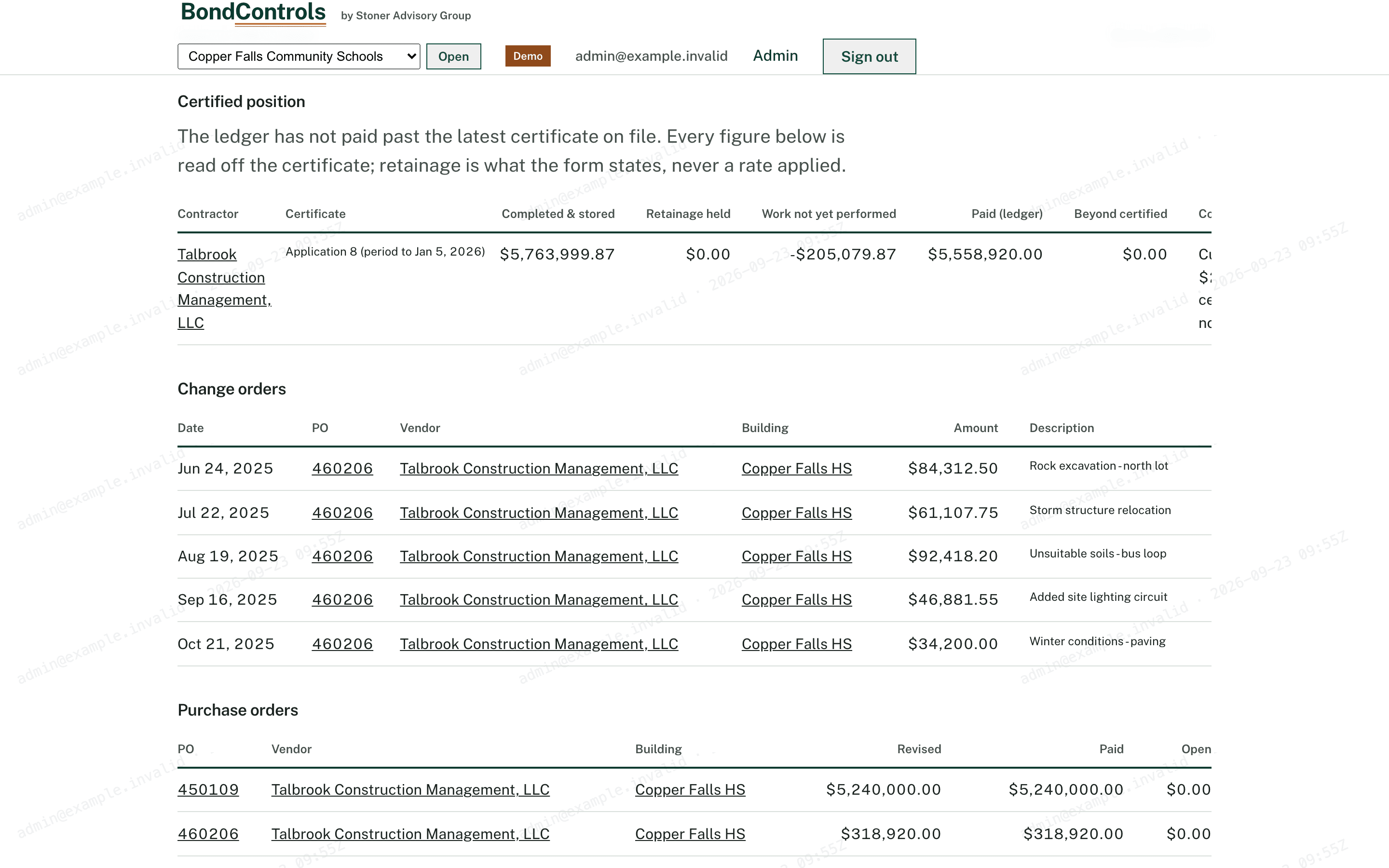Open Copper Falls HS link in Jul 22, 2025 row
The width and height of the screenshot is (1389, 868).
click(x=797, y=513)
